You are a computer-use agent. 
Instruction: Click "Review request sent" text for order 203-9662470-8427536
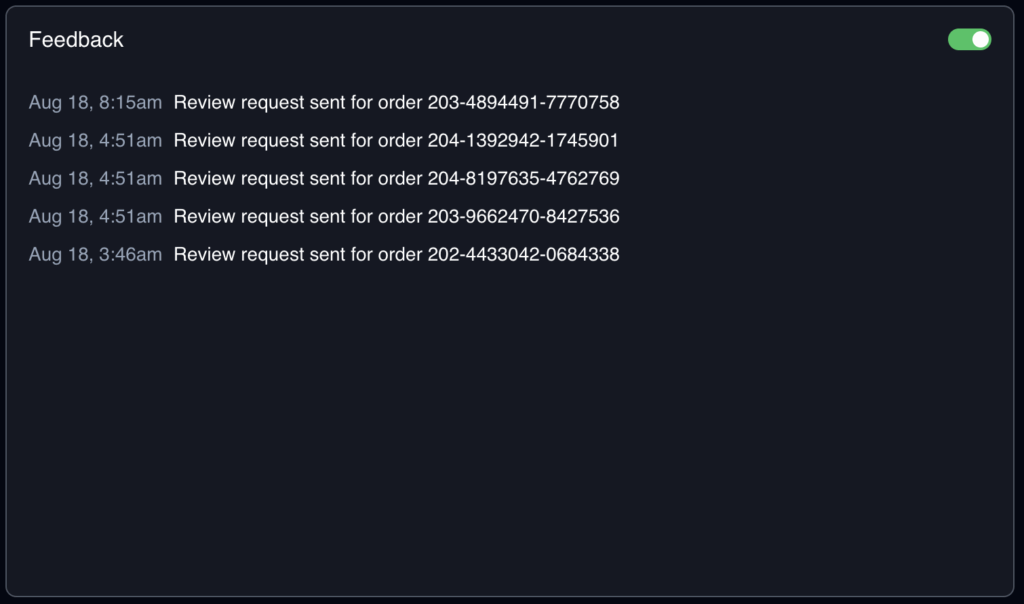(259, 217)
